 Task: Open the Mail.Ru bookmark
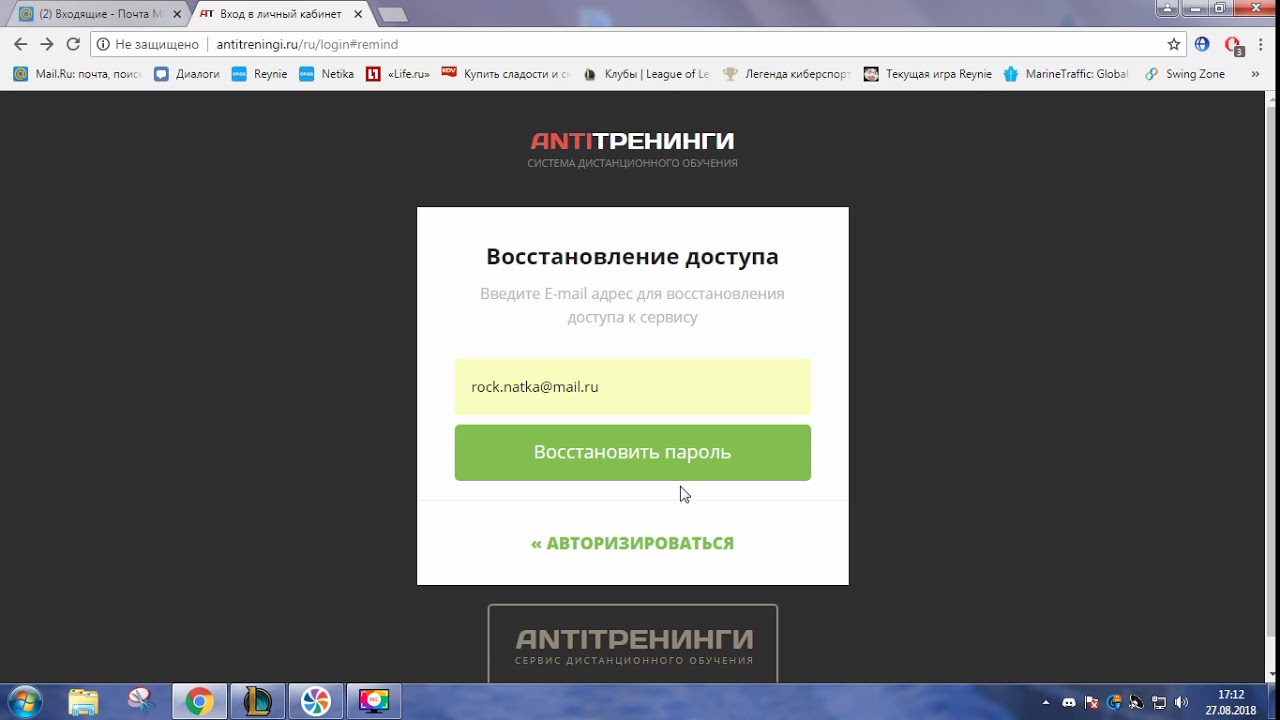click(x=77, y=74)
